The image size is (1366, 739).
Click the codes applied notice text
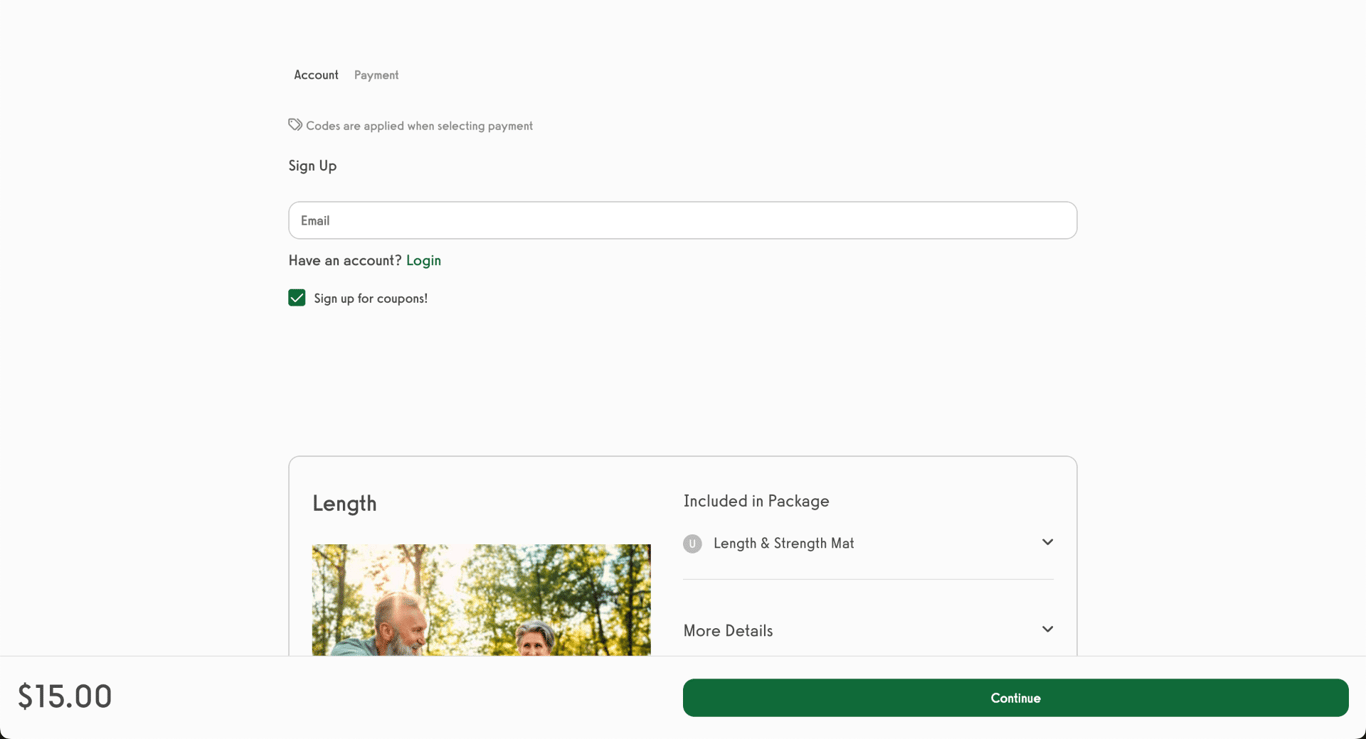point(419,126)
